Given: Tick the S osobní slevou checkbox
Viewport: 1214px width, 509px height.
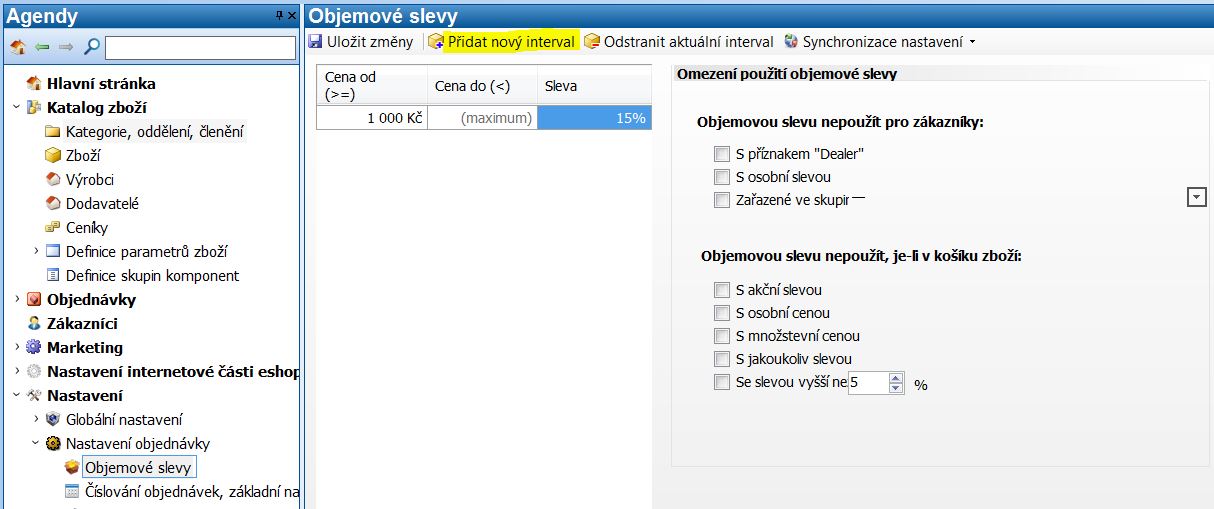Looking at the screenshot, I should (722, 177).
